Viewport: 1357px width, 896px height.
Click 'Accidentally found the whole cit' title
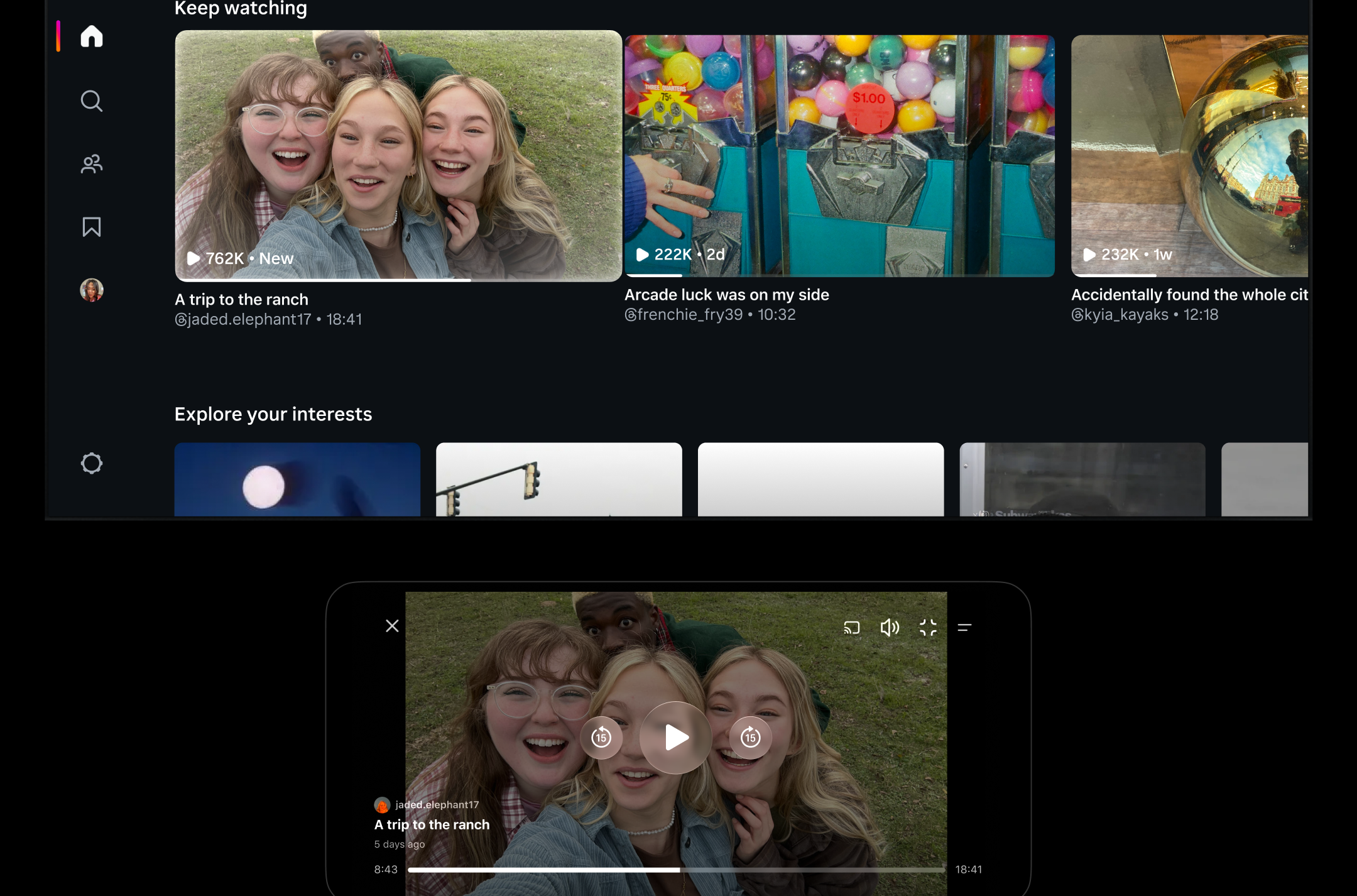(1189, 295)
